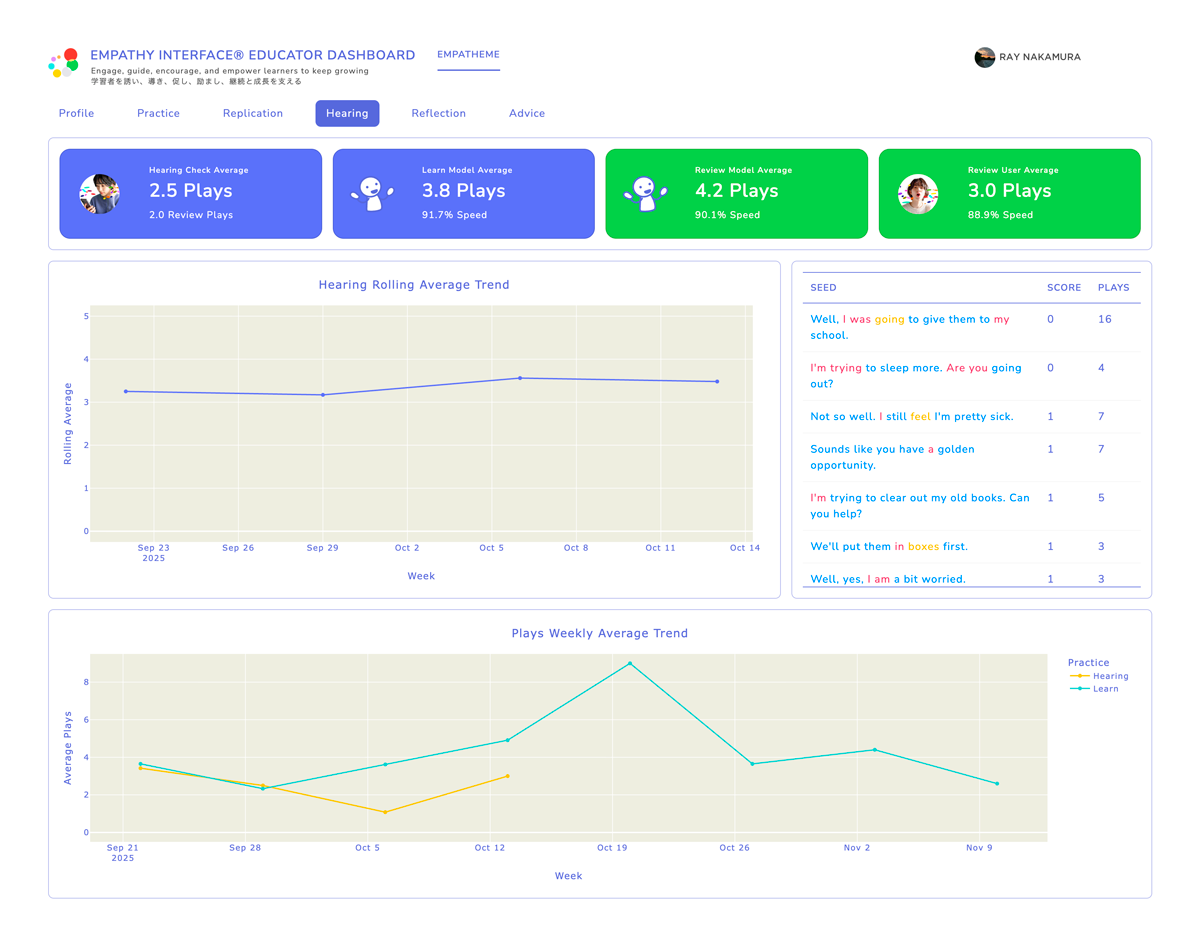Viewport: 1200px width, 933px height.
Task: Open the Profile tab
Action: pyautogui.click(x=76, y=113)
